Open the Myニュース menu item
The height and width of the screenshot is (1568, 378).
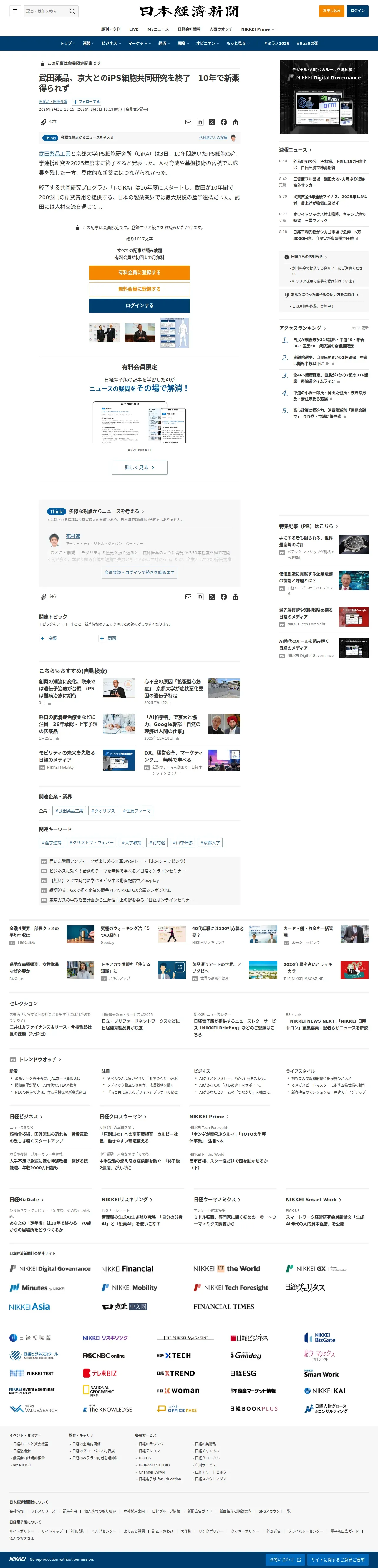coord(158,29)
